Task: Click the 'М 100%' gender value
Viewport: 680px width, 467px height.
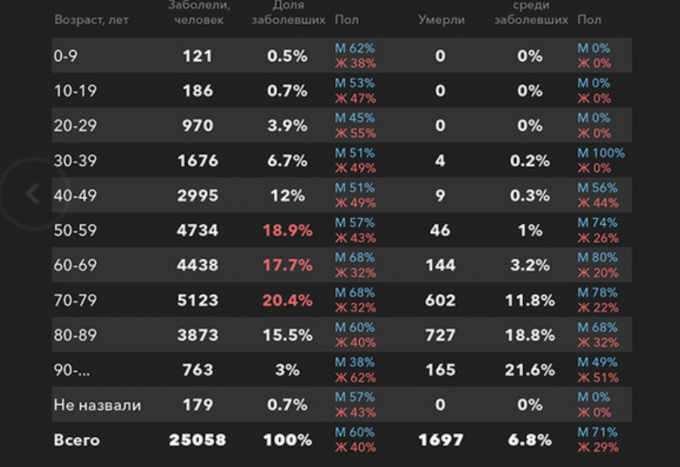Action: (x=600, y=153)
